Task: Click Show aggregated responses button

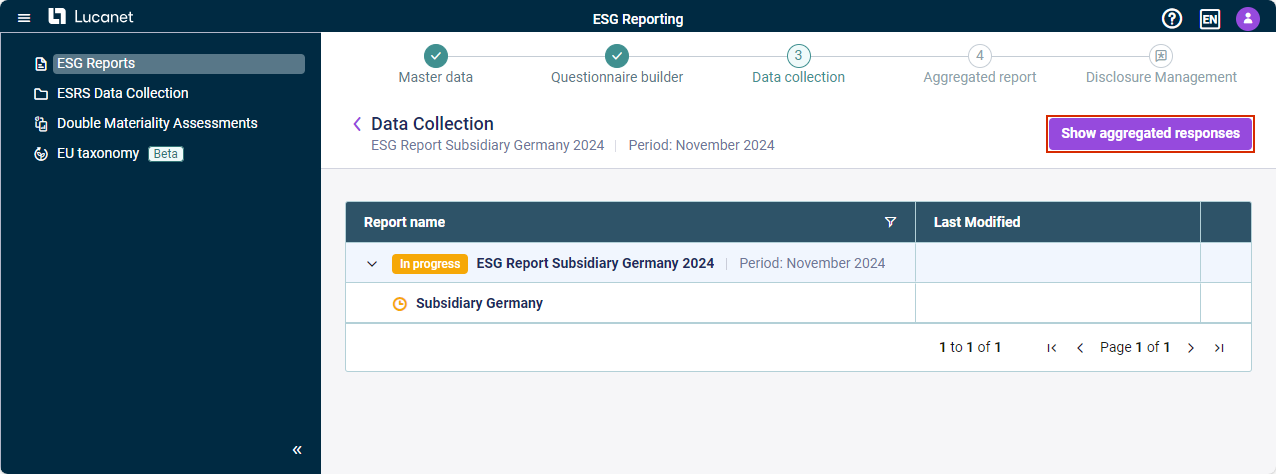Action: [x=1150, y=133]
